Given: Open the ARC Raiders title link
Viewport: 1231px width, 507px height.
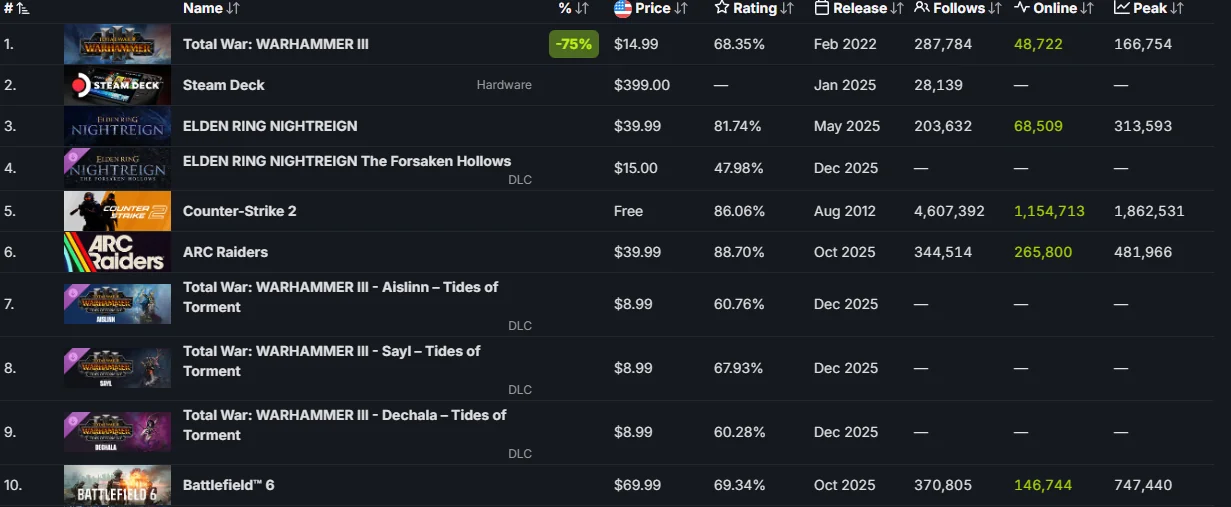Looking at the screenshot, I should point(225,252).
